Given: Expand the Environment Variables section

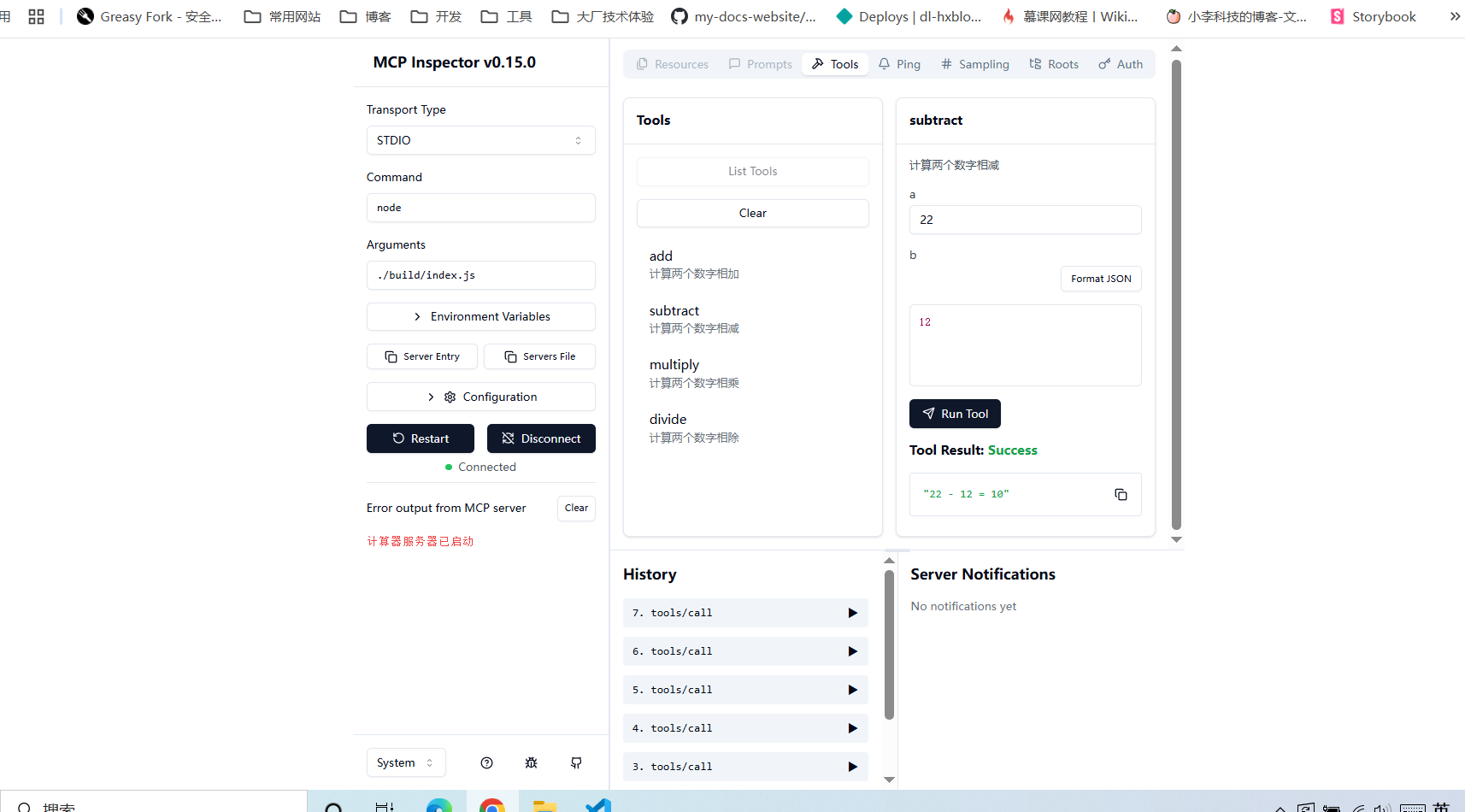Looking at the screenshot, I should (x=480, y=316).
